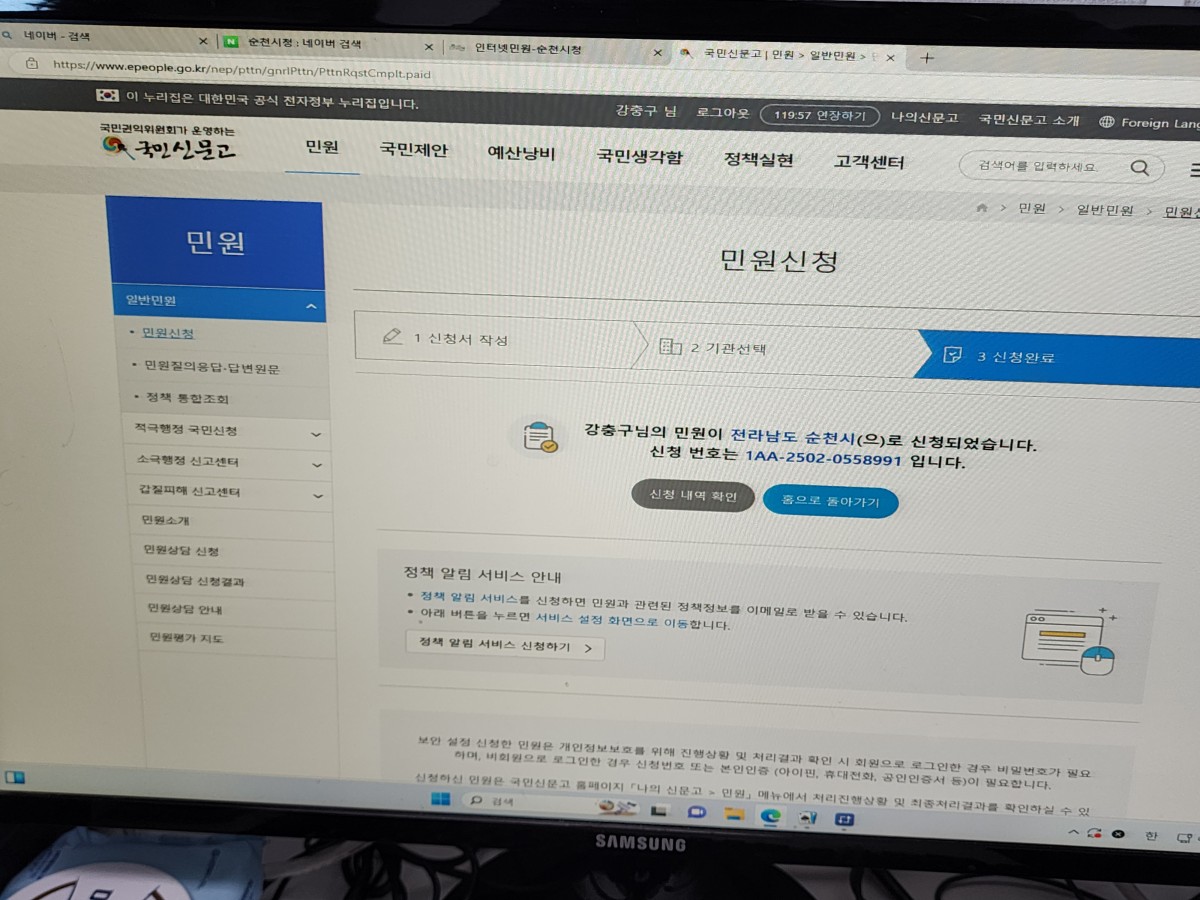
Task: Open 민원평가 지도 in the sidebar
Action: pos(186,638)
